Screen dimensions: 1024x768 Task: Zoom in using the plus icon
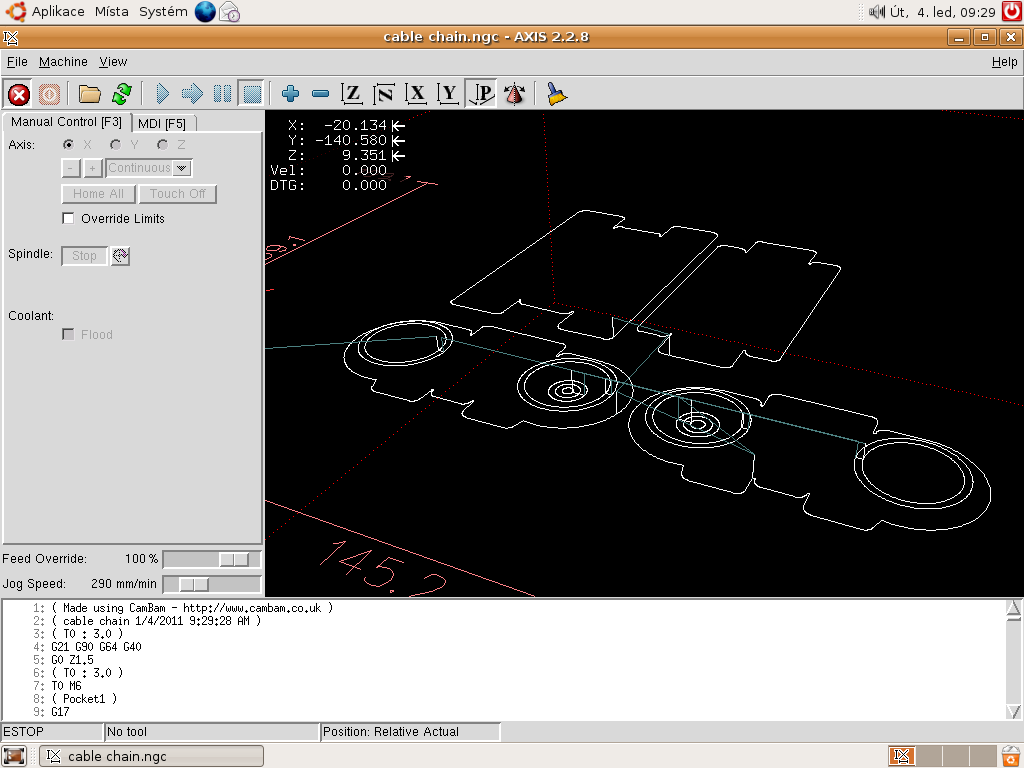tap(291, 94)
